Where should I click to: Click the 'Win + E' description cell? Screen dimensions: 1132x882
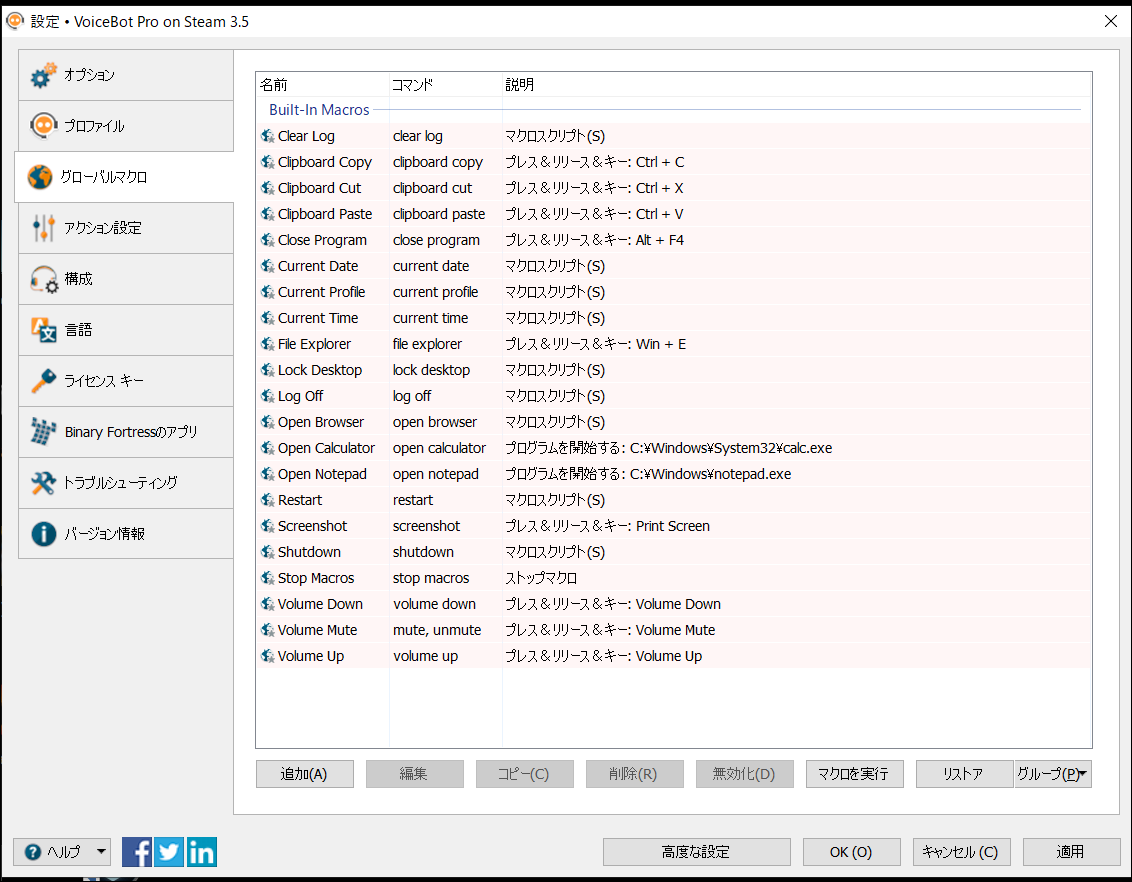coord(596,344)
